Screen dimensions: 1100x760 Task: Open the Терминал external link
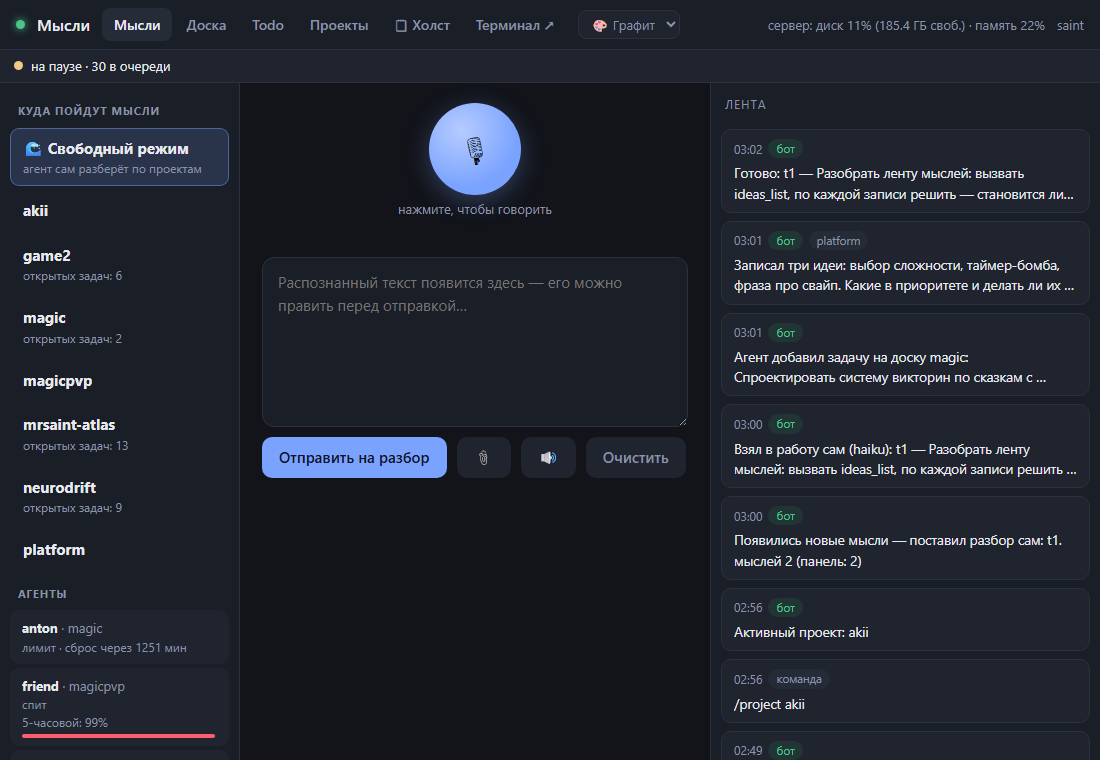click(515, 25)
